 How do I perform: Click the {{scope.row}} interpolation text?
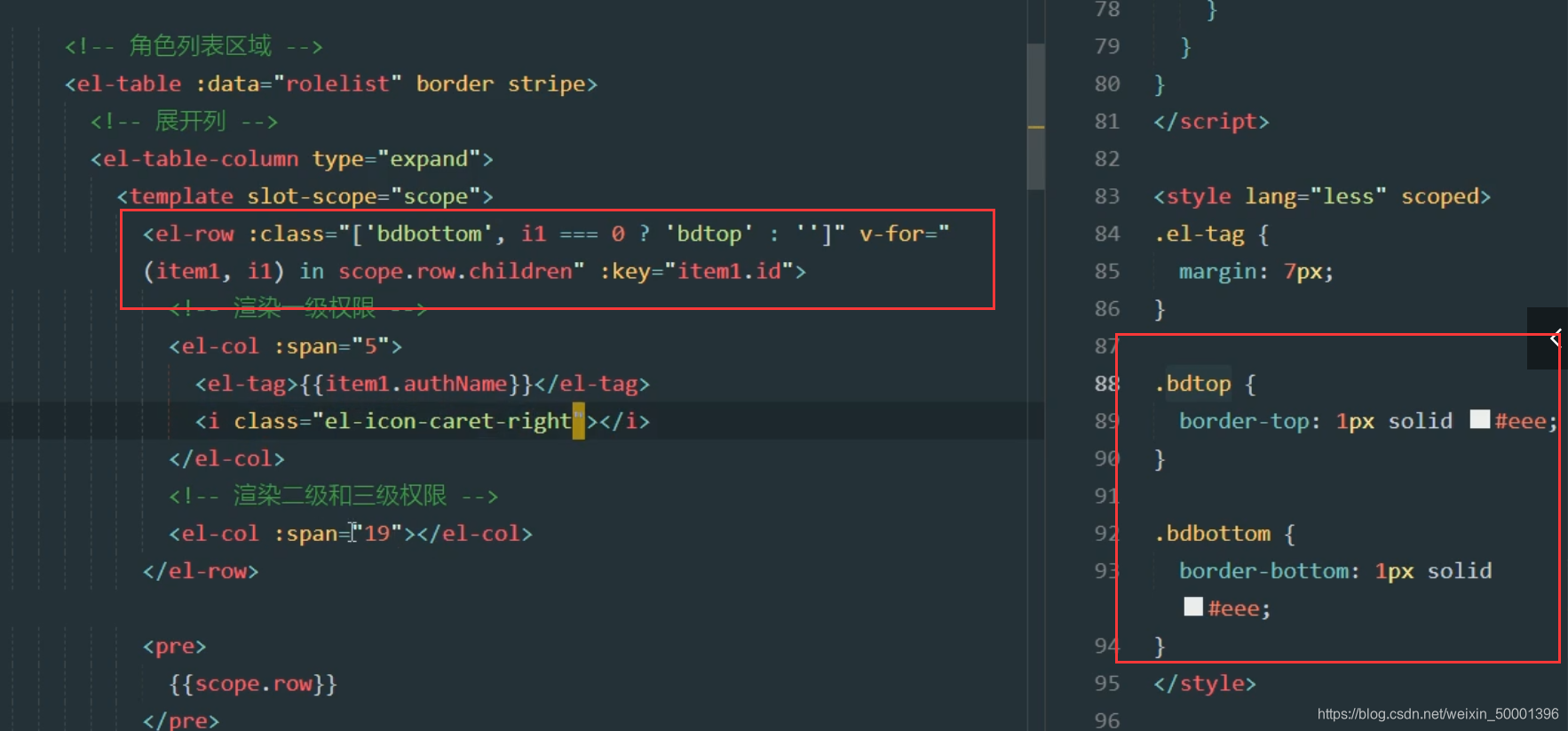[253, 684]
